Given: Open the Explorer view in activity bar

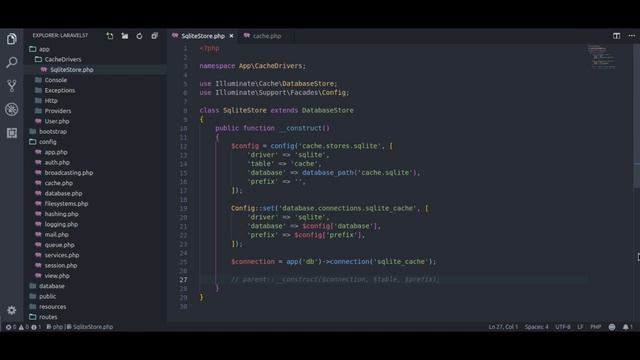Looking at the screenshot, I should [x=12, y=39].
